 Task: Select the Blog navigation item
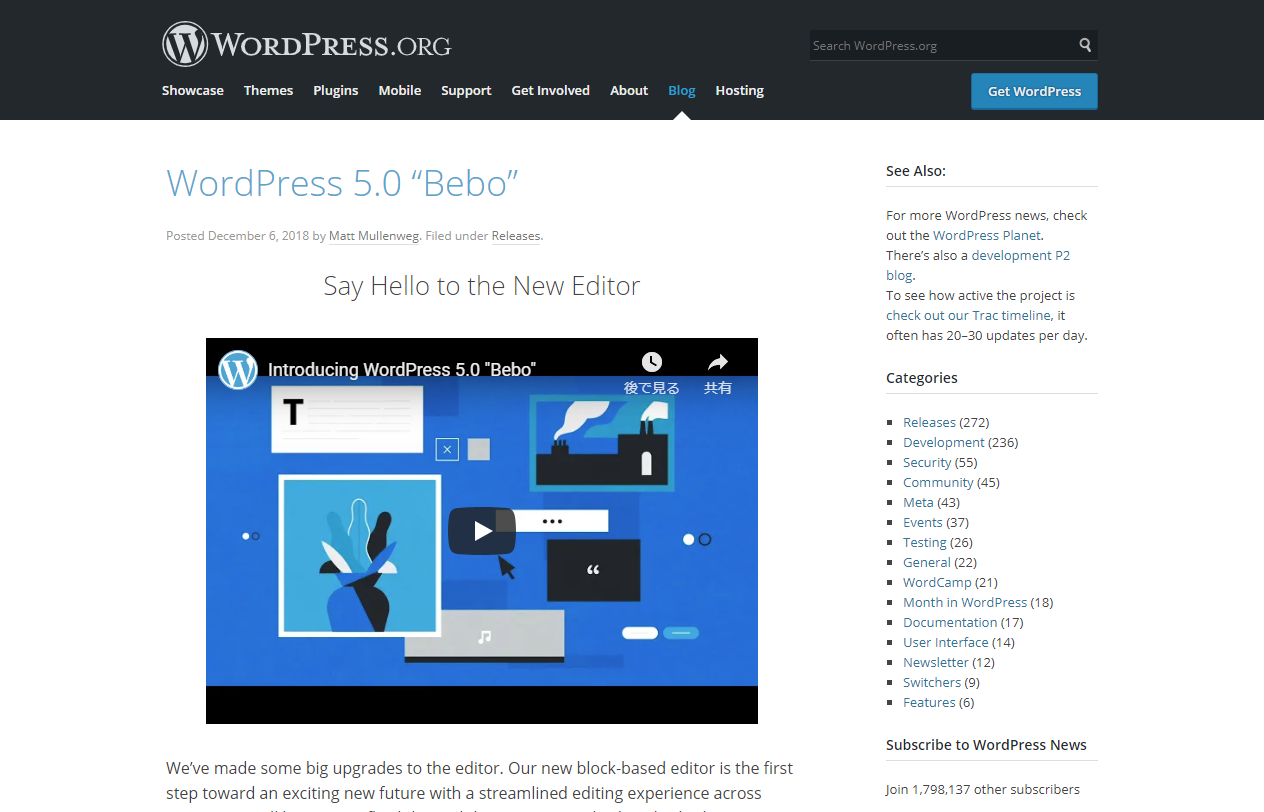click(x=682, y=90)
